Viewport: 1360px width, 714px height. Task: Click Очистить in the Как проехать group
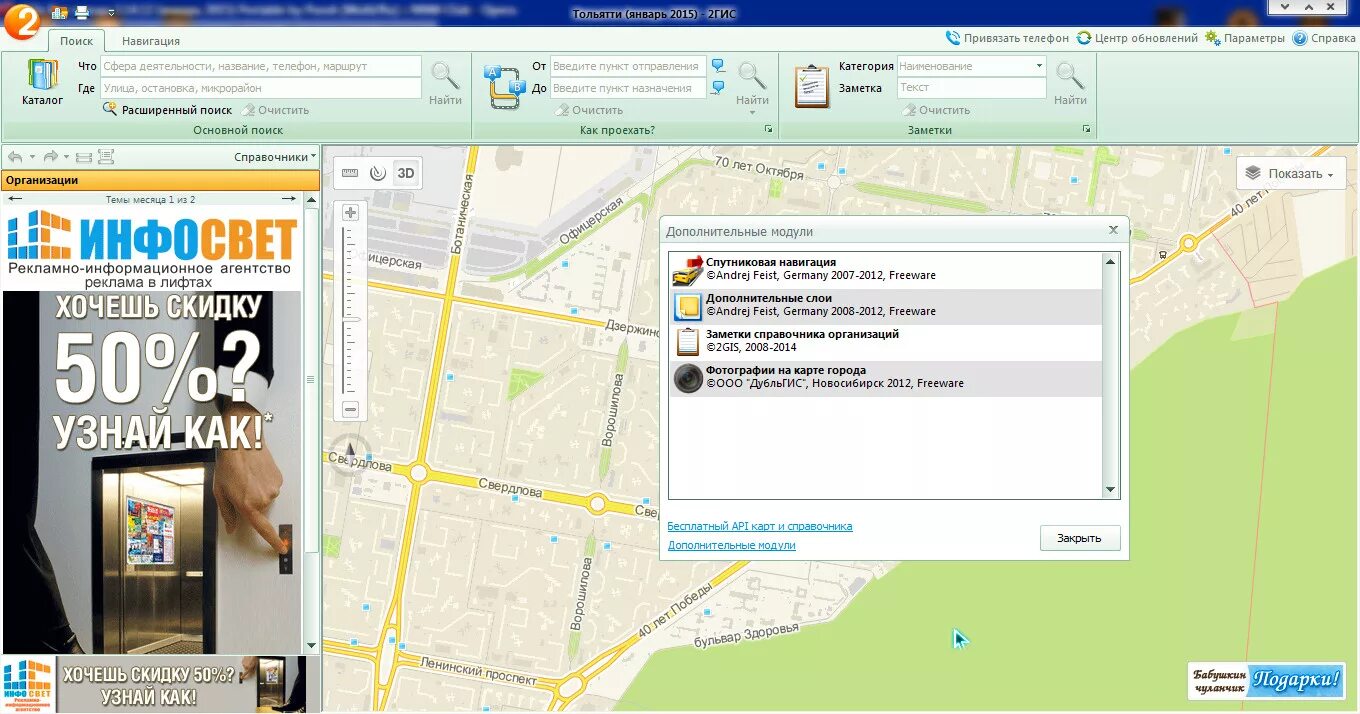coord(590,110)
